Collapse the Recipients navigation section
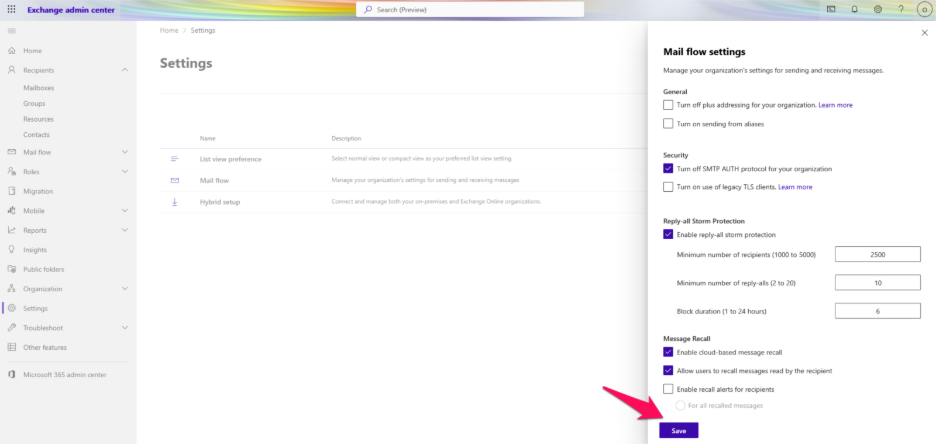The height and width of the screenshot is (444, 936). pos(124,70)
